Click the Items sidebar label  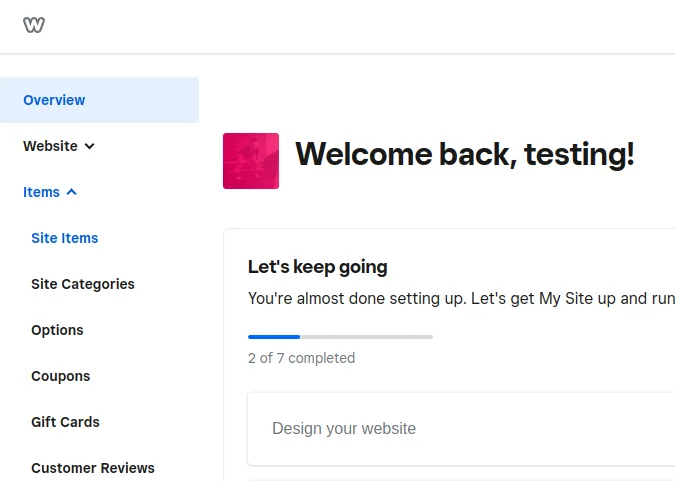41,192
